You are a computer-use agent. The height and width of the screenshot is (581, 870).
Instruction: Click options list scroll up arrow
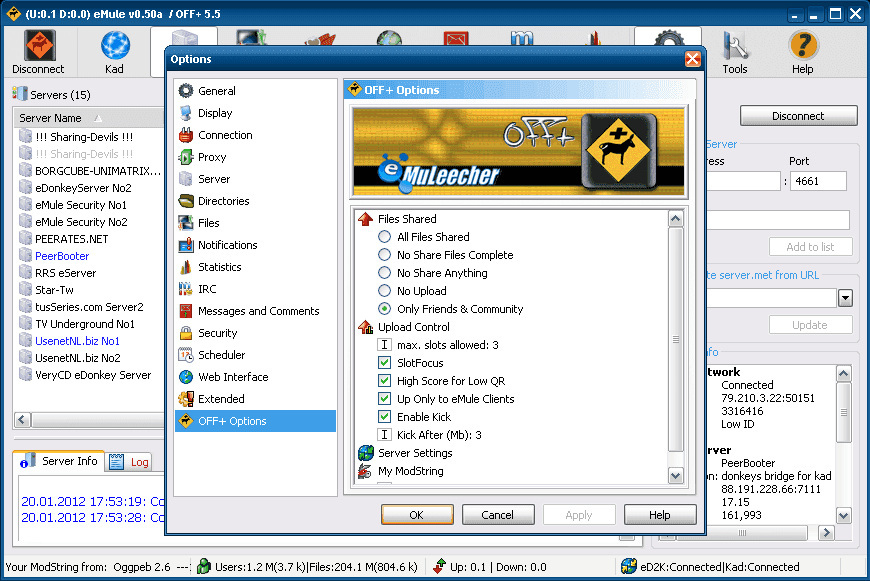pos(675,219)
